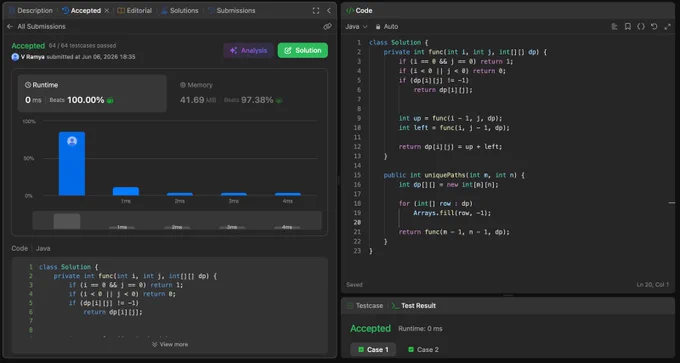Screen dimensions: 680x363
Task: Toggle the Auto lock setting
Action: 386,26
